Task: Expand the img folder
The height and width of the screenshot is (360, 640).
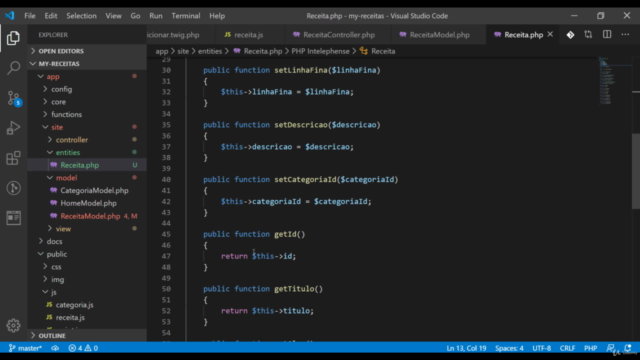Action: (x=87, y=279)
